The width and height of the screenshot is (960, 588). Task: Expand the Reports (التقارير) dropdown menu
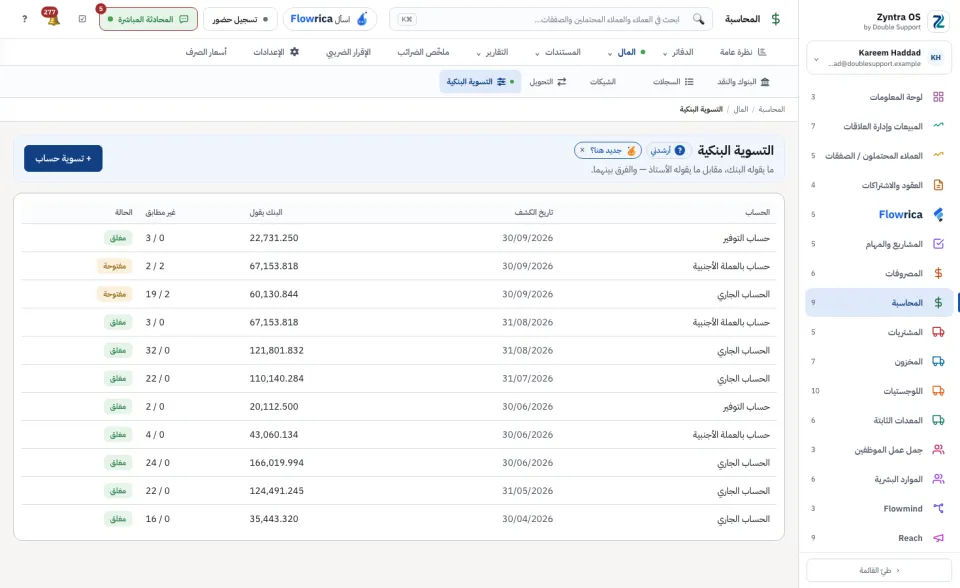point(492,52)
